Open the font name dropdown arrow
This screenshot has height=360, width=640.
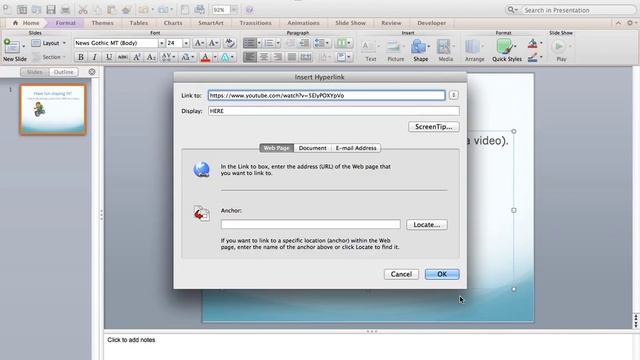[162, 43]
